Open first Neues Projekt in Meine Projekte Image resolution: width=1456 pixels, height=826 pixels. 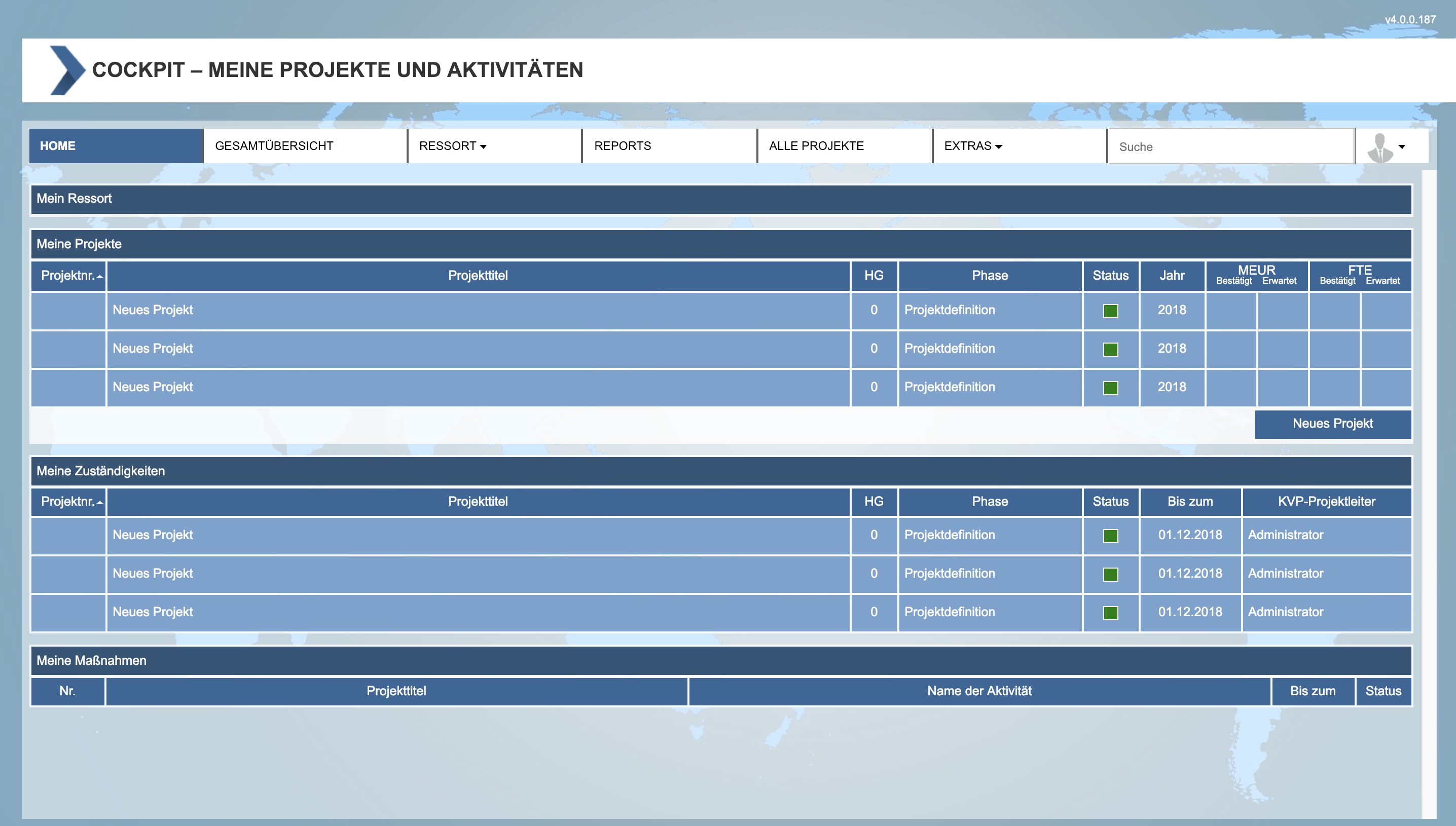[x=153, y=310]
